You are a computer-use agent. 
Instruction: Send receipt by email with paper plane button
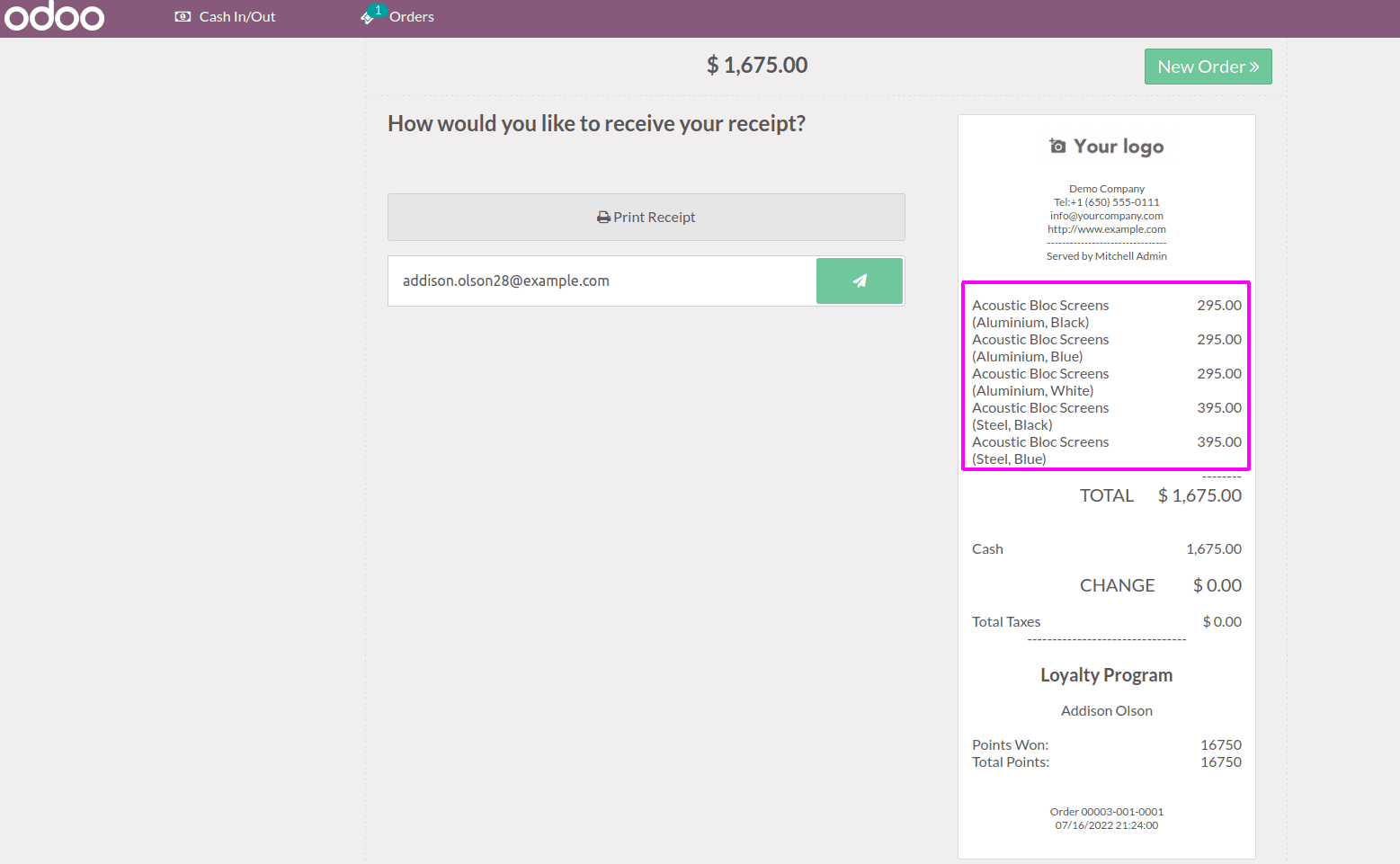point(860,281)
